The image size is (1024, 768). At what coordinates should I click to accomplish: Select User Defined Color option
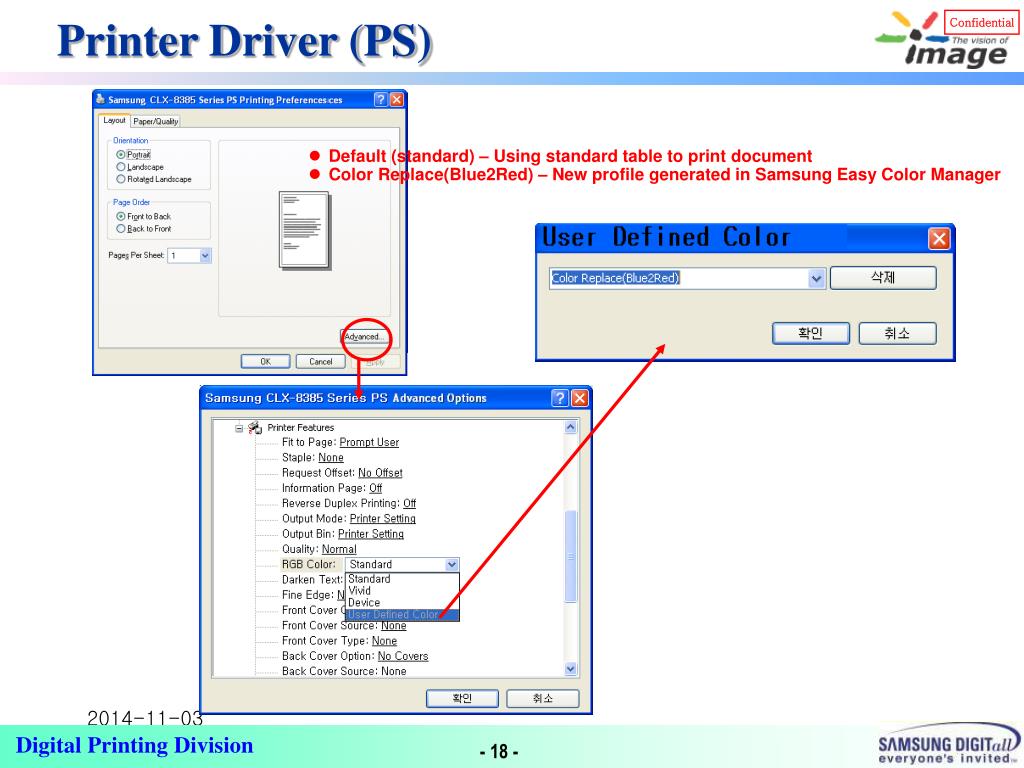[x=402, y=615]
